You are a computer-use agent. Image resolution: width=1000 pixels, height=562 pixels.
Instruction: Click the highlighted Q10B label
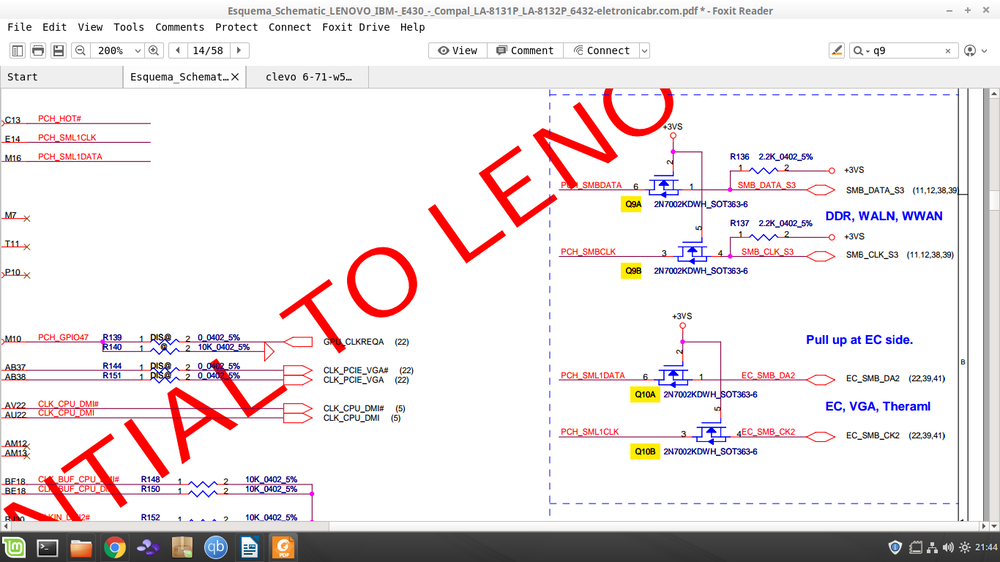pyautogui.click(x=644, y=451)
